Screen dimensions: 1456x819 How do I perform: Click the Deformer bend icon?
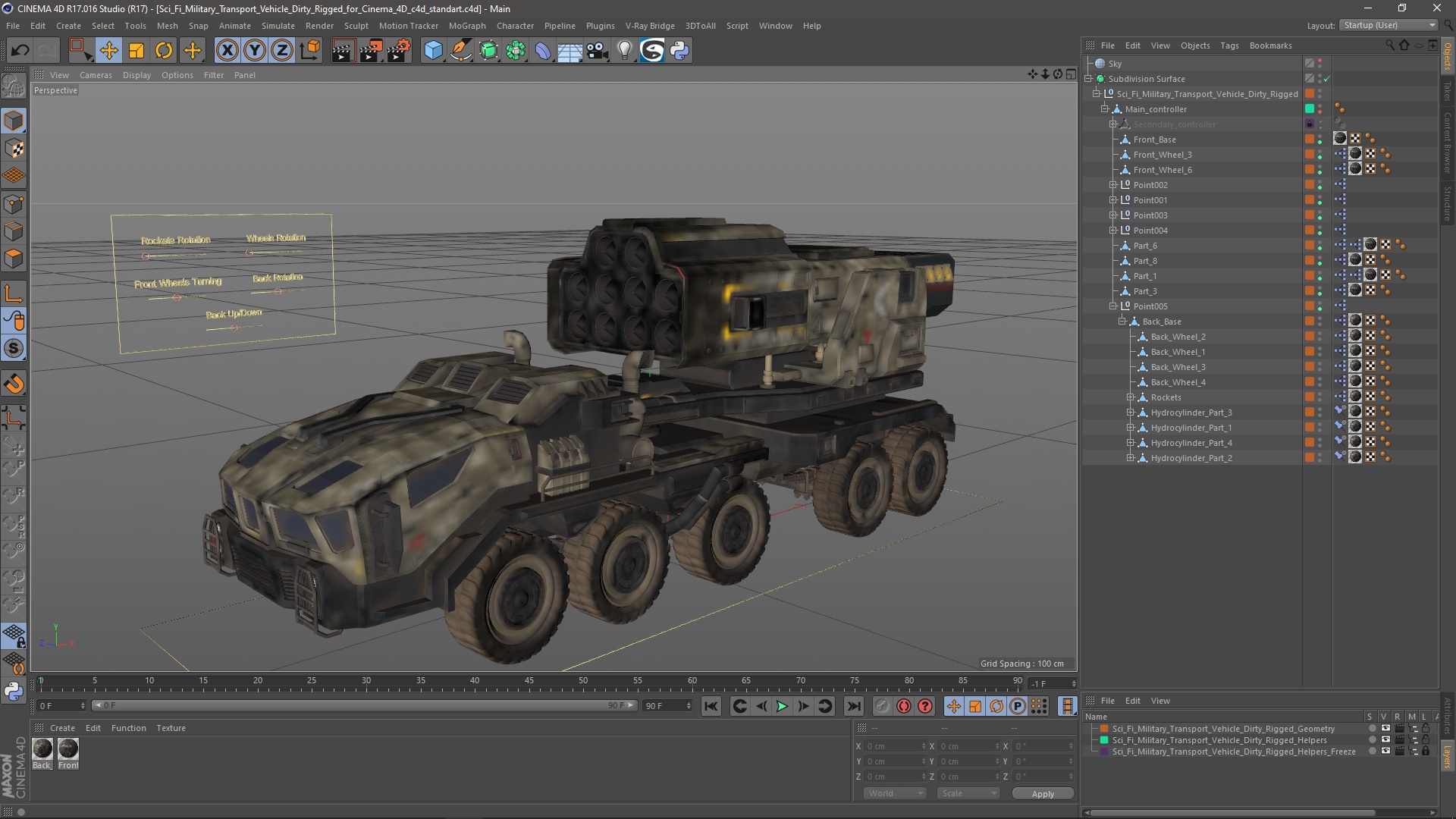click(543, 51)
